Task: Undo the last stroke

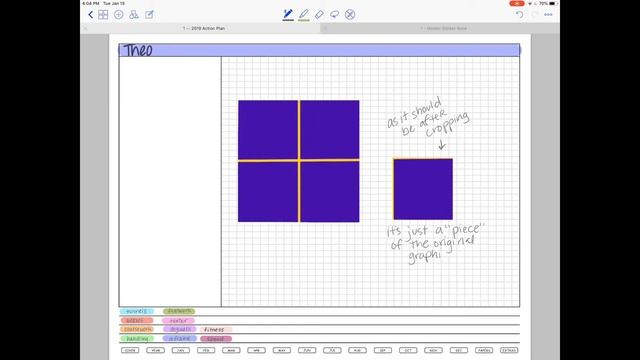Action: [x=519, y=15]
